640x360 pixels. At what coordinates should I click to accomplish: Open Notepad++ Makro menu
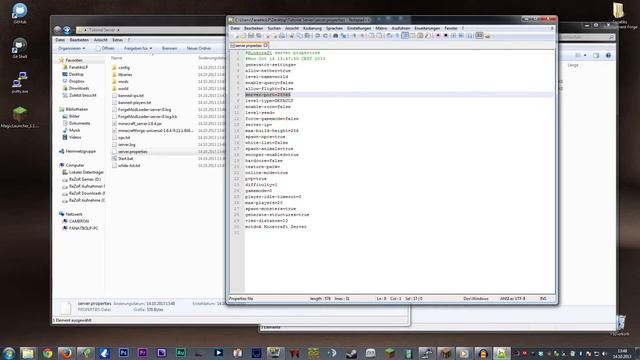point(381,28)
